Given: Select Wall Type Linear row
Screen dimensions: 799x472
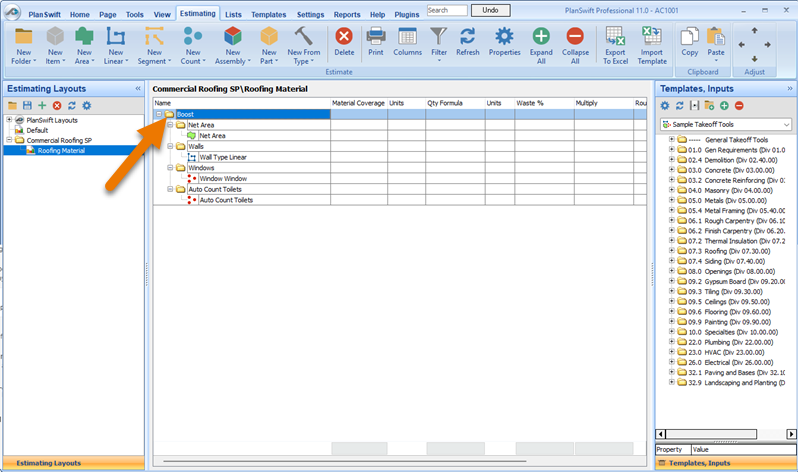Looking at the screenshot, I should click(x=223, y=157).
